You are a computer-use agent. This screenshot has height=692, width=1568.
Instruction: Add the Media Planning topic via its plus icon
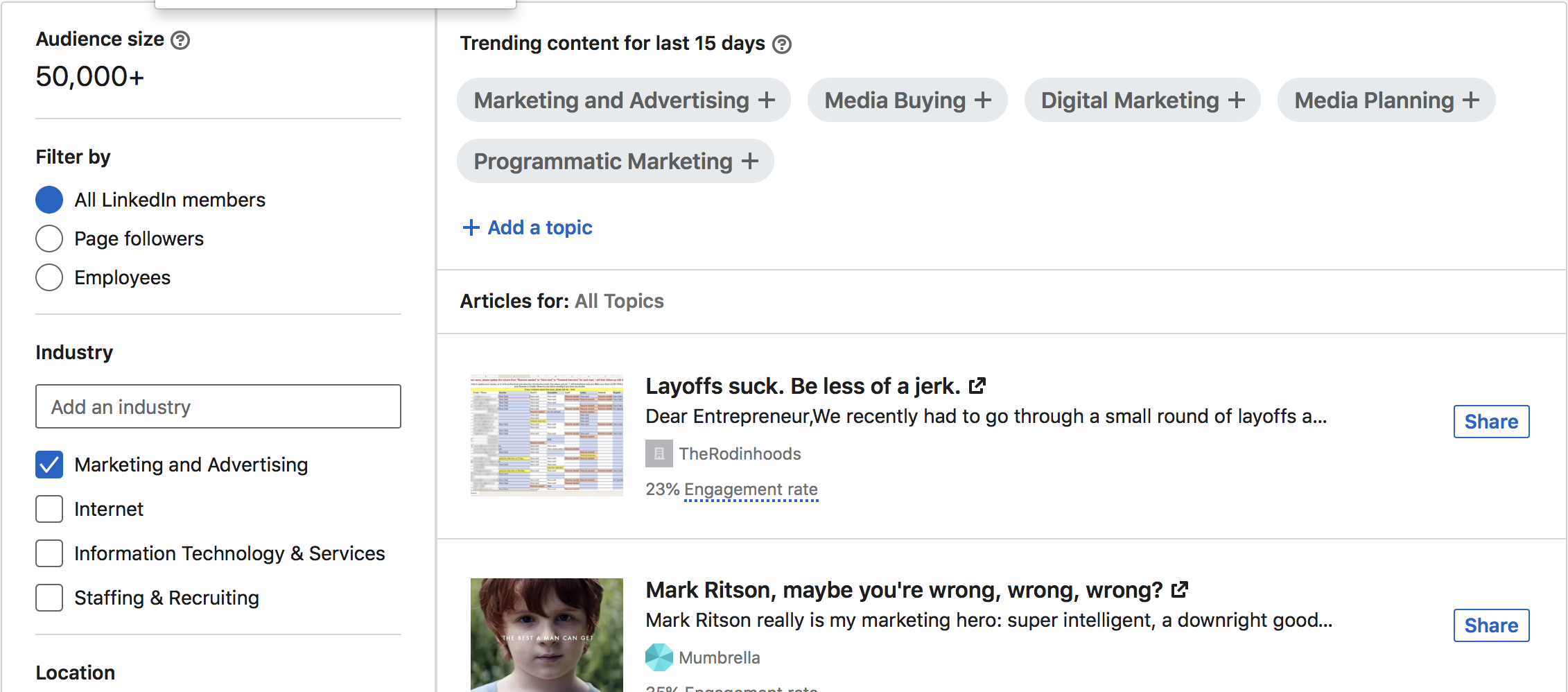coord(1472,100)
